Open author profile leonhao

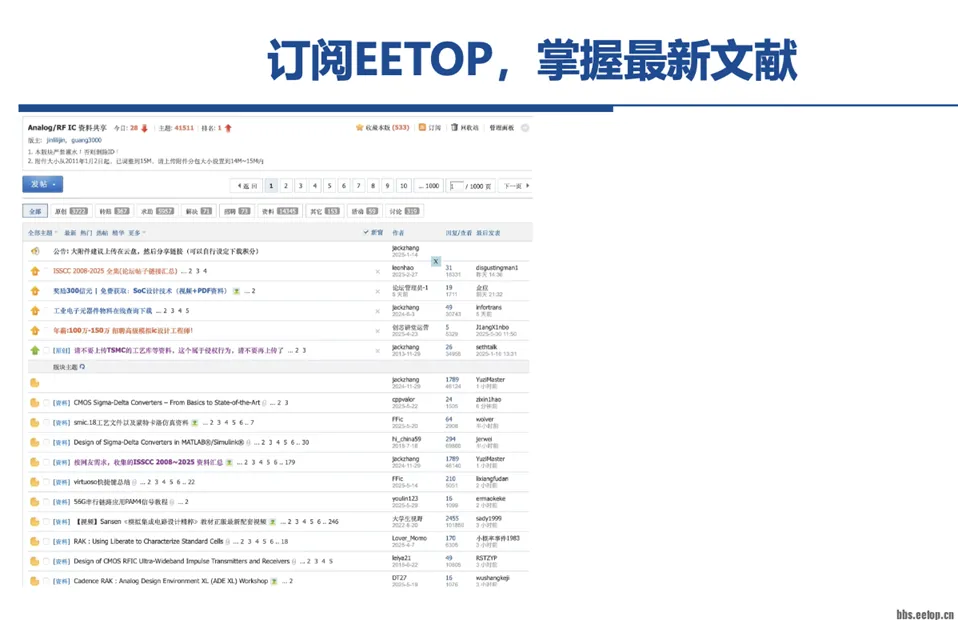click(403, 268)
